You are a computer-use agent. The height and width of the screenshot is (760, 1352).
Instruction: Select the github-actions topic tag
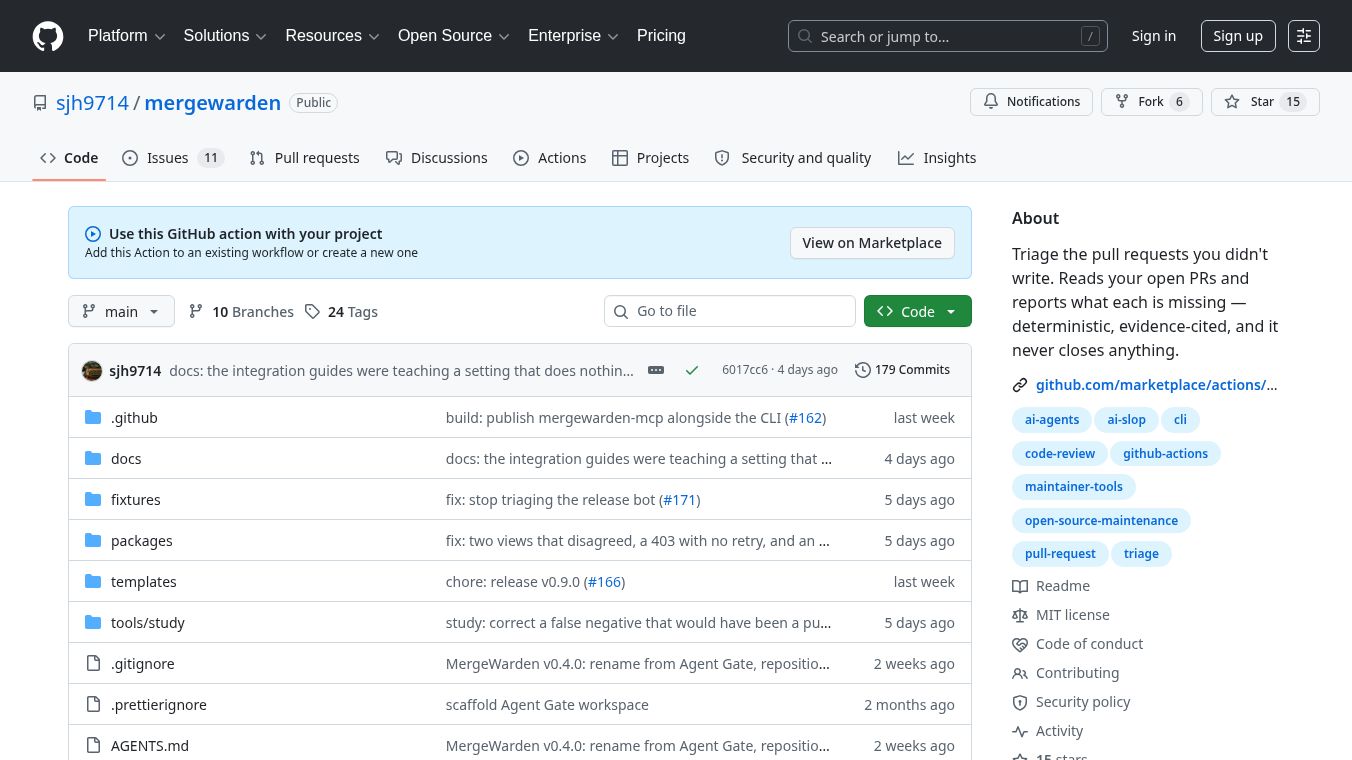(1165, 454)
